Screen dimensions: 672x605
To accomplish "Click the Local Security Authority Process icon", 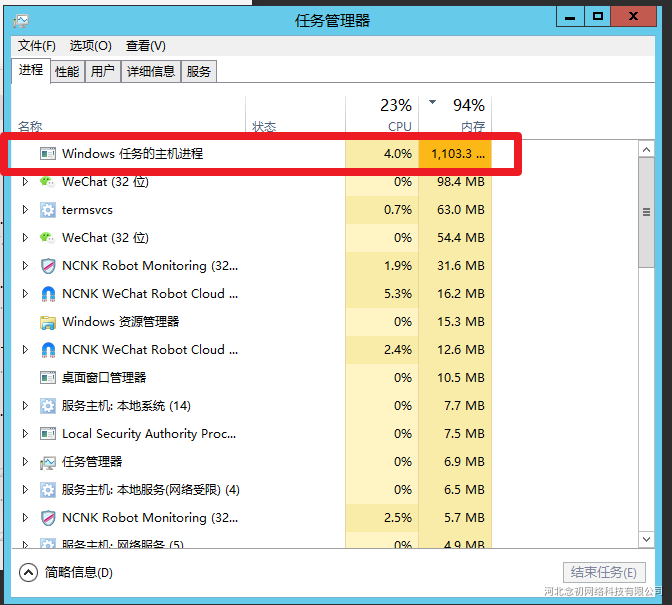I will click(48, 434).
